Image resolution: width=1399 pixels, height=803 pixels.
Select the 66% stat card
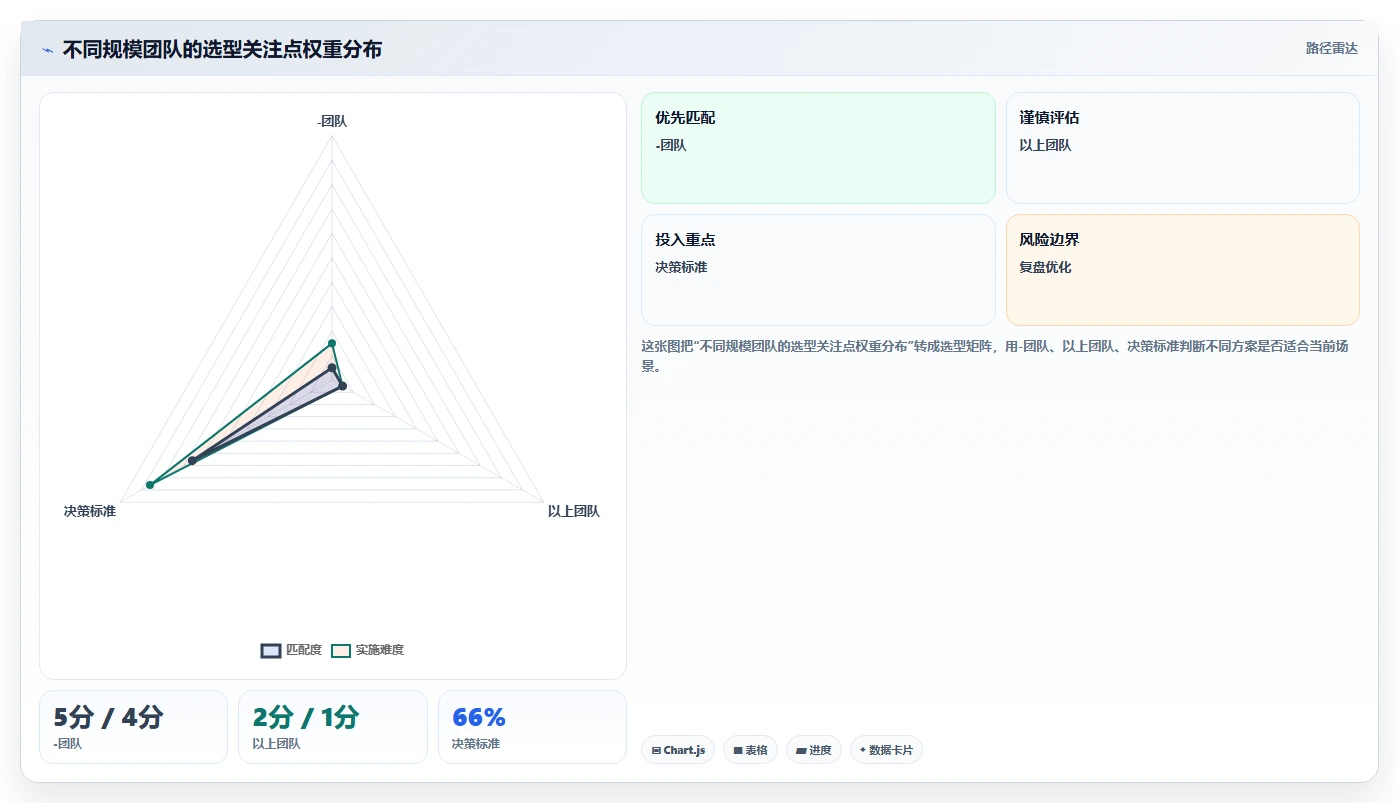[x=532, y=727]
